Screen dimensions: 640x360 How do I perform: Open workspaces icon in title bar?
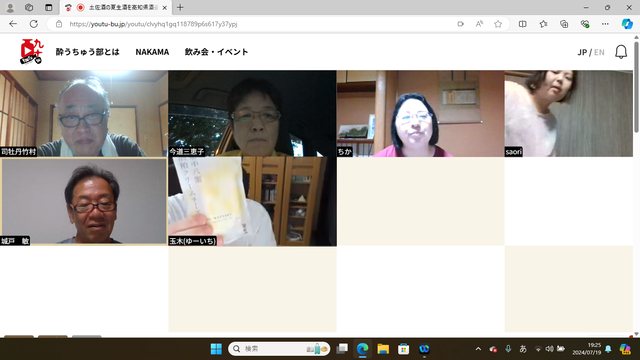pos(29,7)
